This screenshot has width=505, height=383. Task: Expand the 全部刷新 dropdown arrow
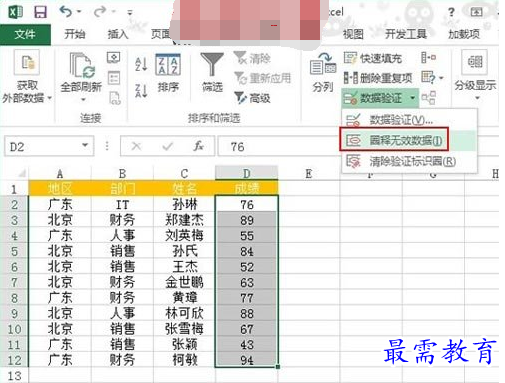[83, 99]
